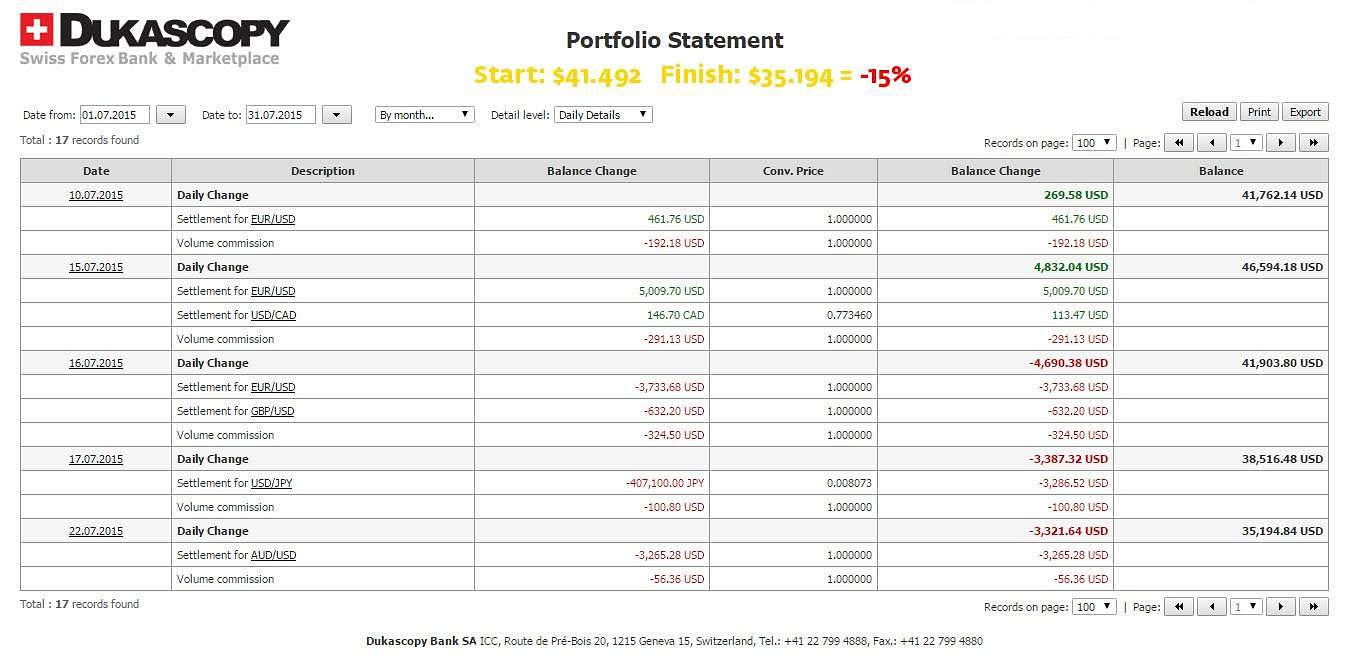Open the 22.07.2015 date link
The height and width of the screenshot is (665, 1349).
(96, 531)
